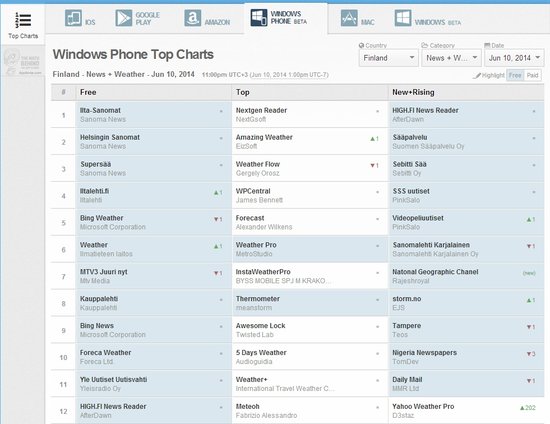Switch to the Mac tab label
The height and width of the screenshot is (424, 550).
pos(368,22)
